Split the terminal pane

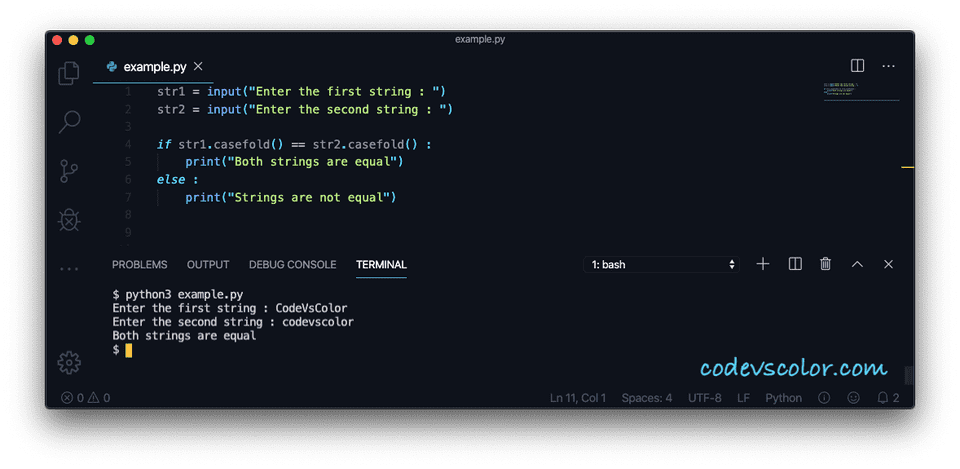click(795, 264)
